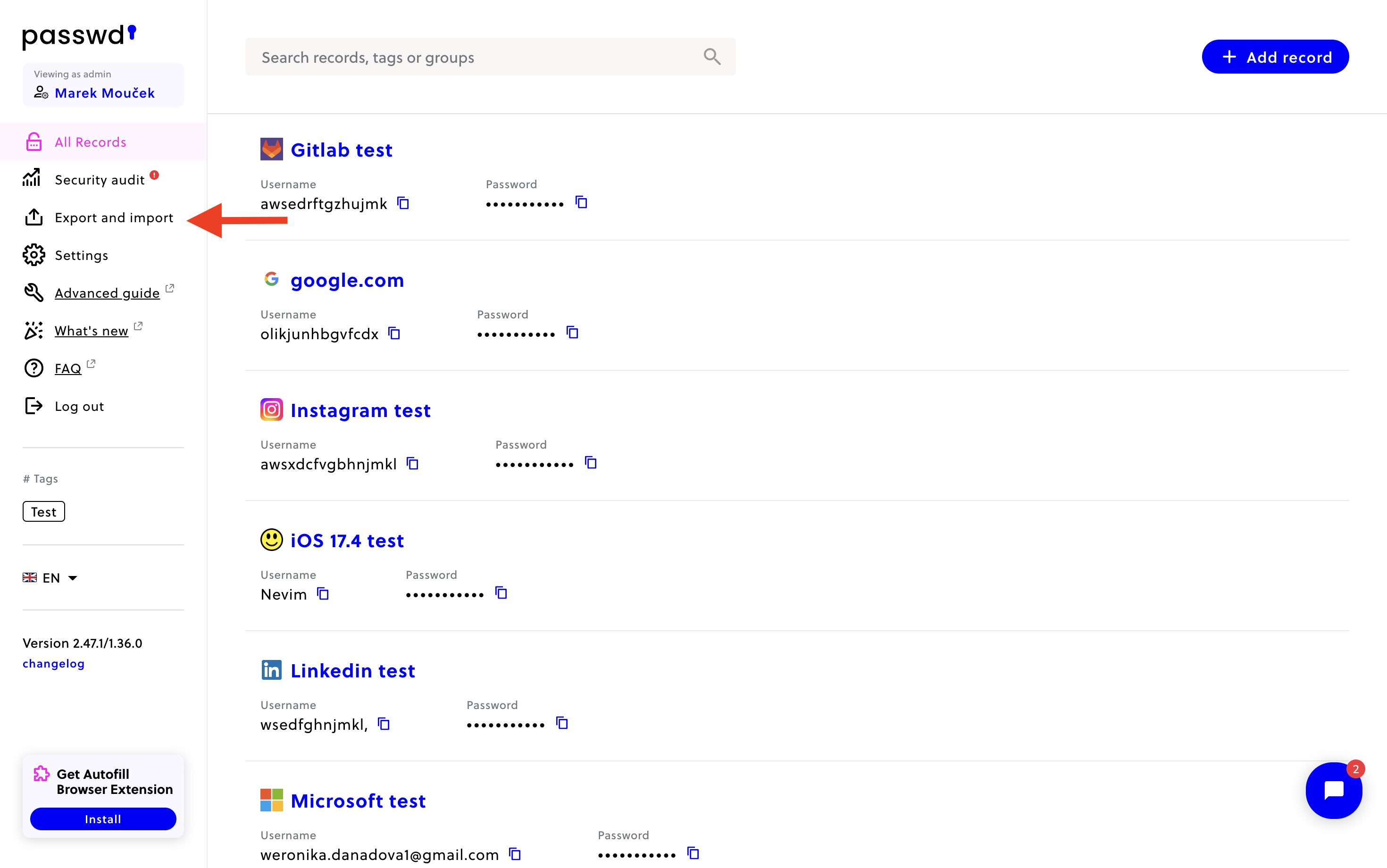Click the Add record button
The image size is (1387, 868).
[x=1275, y=57]
